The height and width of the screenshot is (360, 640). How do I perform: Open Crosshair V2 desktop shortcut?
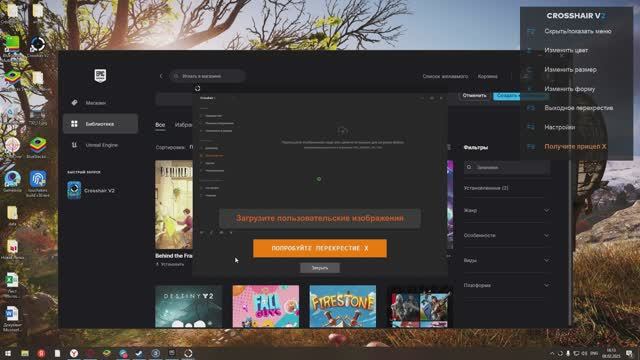[x=38, y=46]
